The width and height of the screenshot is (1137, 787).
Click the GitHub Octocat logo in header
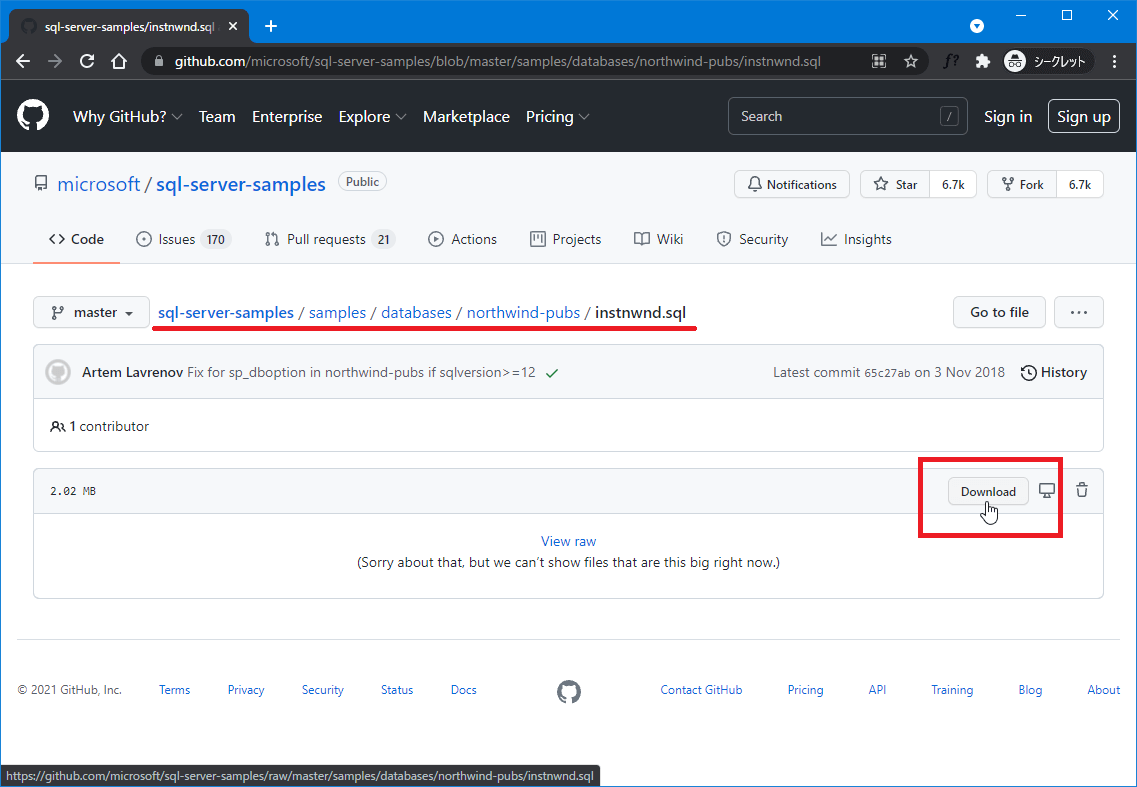coord(33,116)
